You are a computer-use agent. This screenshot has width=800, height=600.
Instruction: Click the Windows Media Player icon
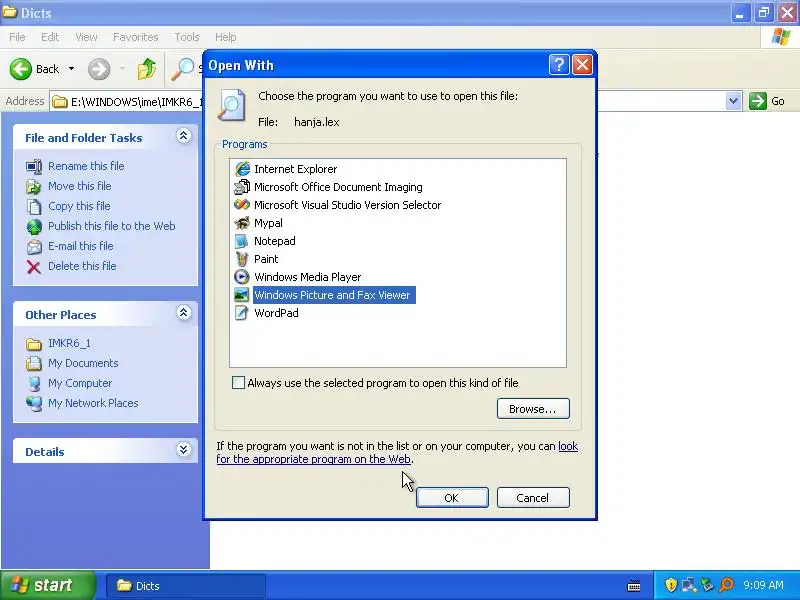242,277
